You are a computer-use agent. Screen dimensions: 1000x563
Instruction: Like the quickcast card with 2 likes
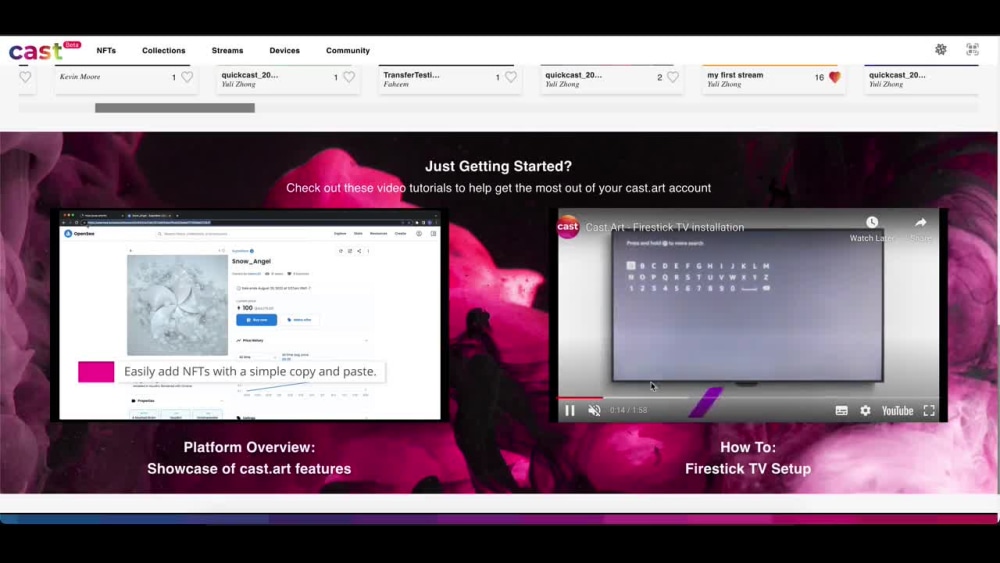tap(673, 77)
